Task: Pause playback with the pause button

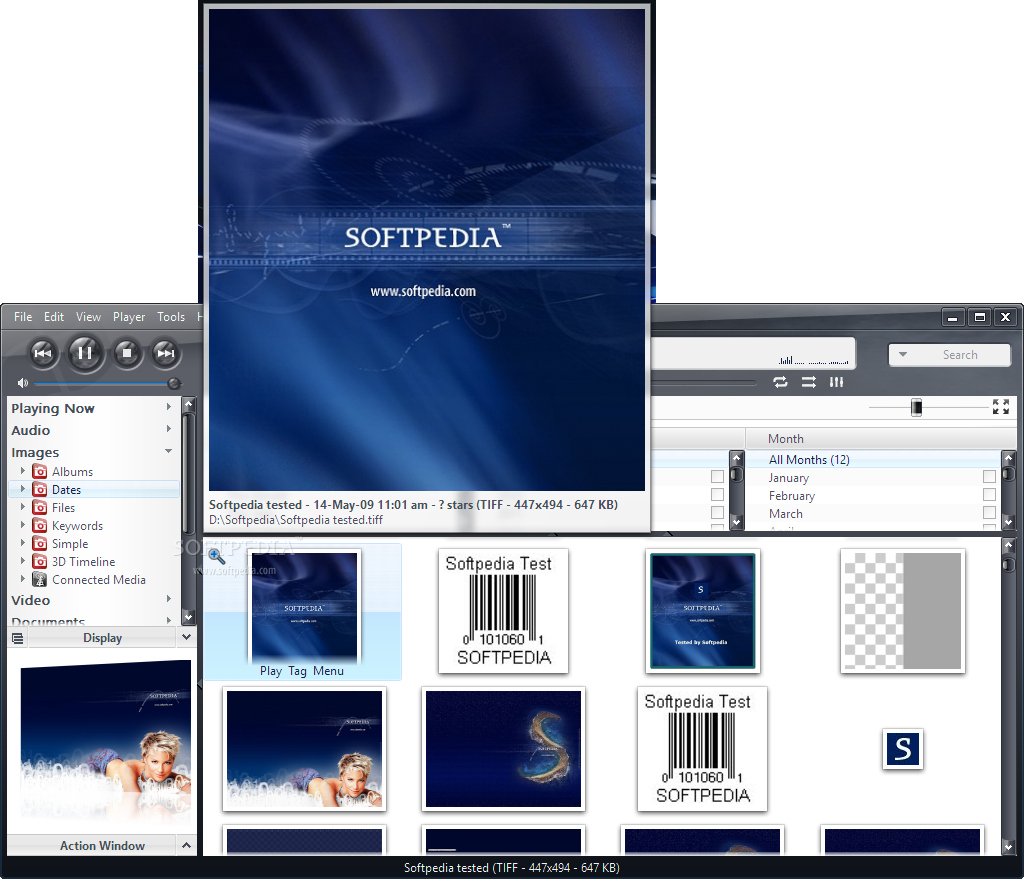Action: (85, 353)
